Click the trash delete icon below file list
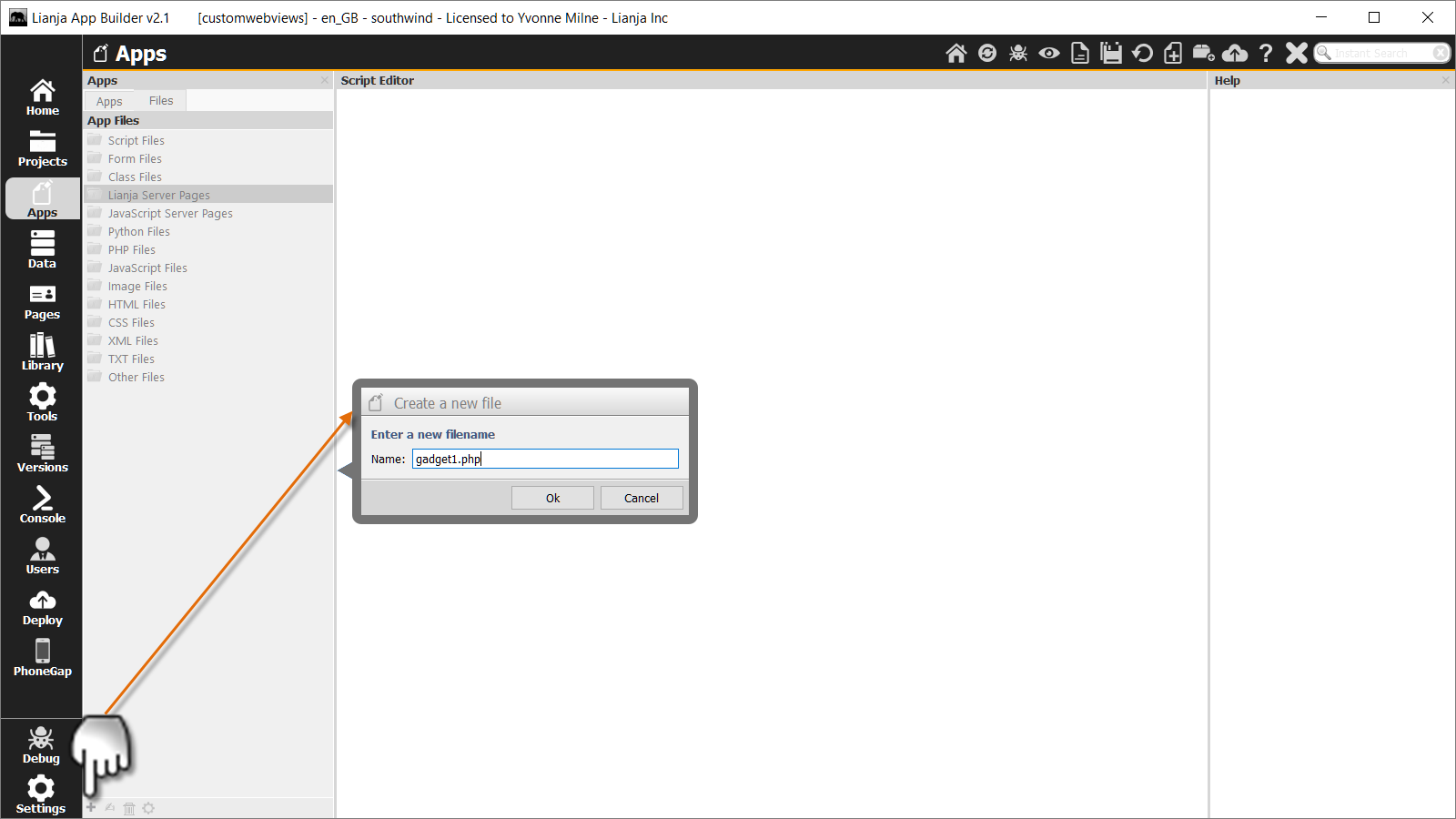 (x=129, y=808)
